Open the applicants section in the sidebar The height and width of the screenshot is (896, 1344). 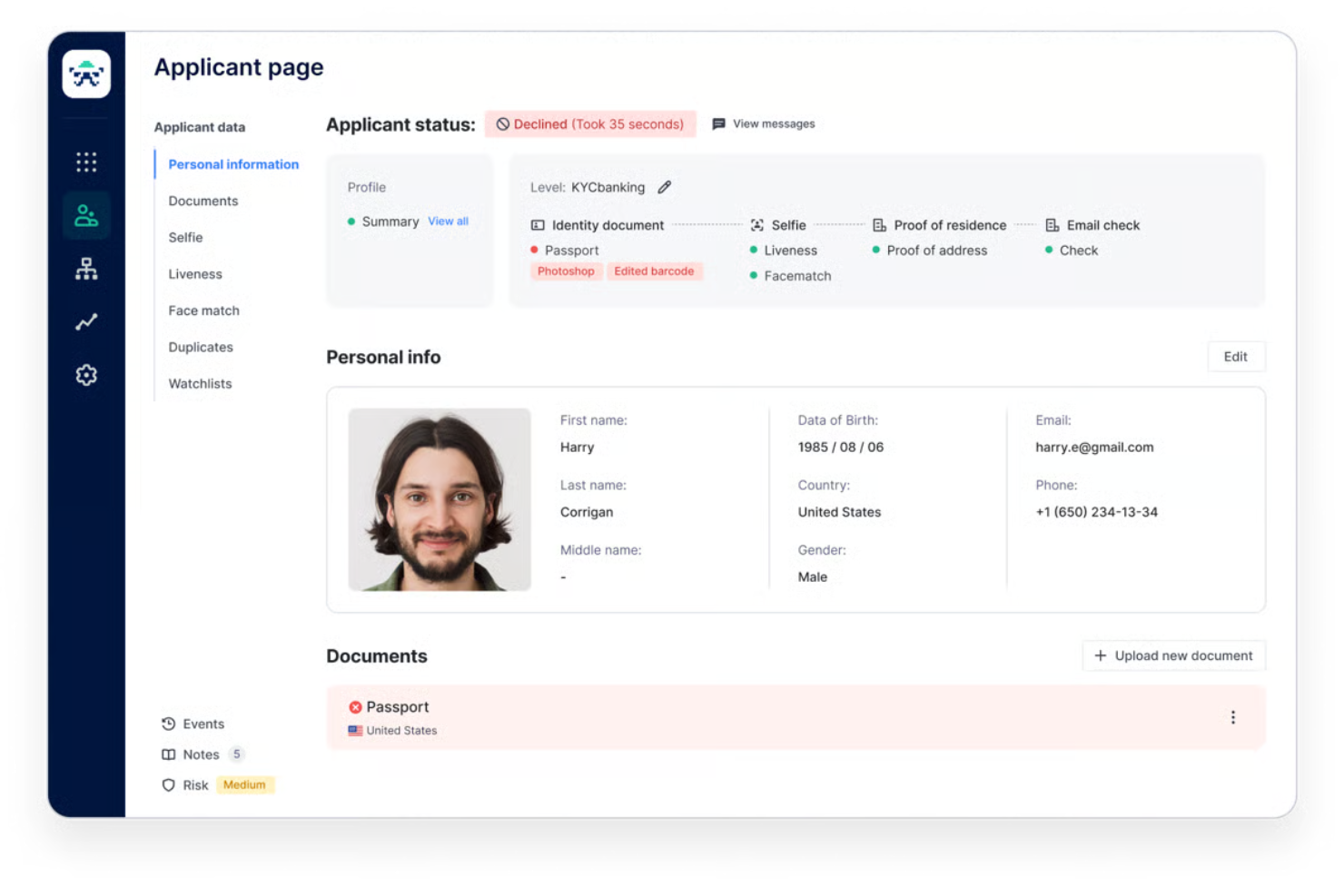point(86,214)
